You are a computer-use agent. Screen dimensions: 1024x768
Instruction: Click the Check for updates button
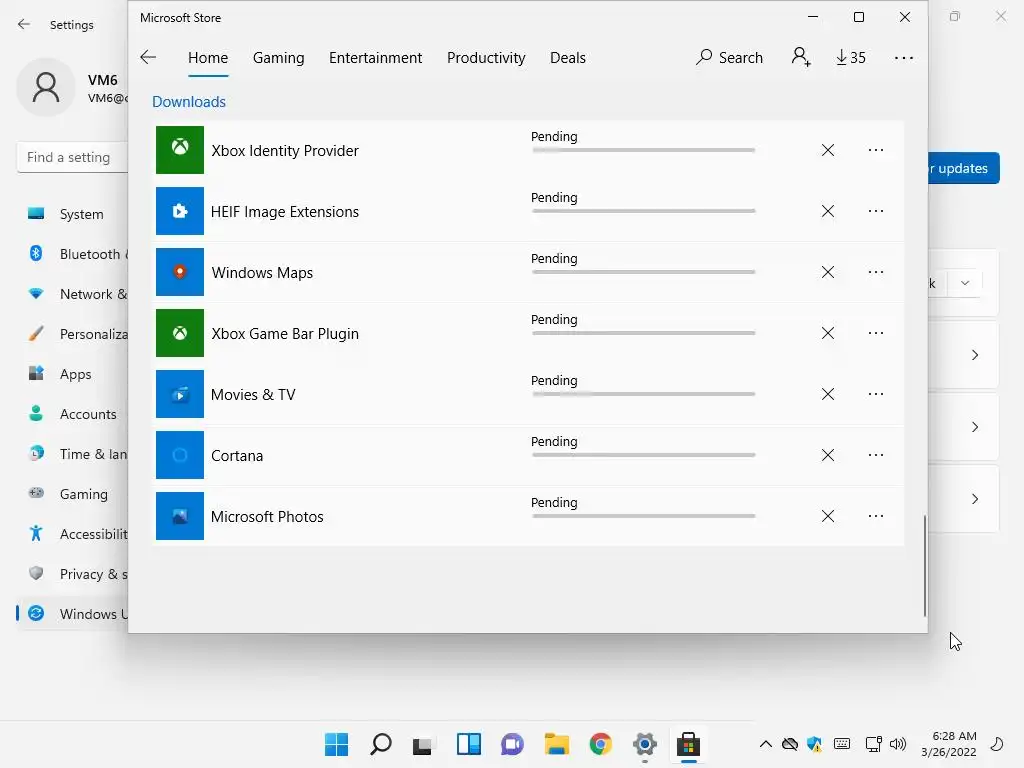pos(964,168)
